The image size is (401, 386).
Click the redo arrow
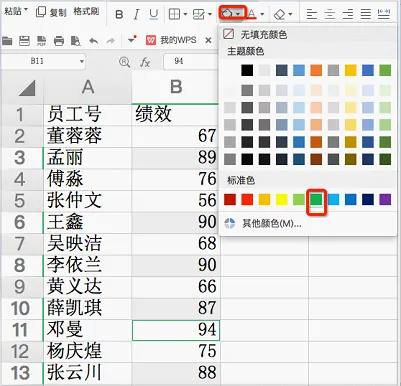(x=110, y=41)
